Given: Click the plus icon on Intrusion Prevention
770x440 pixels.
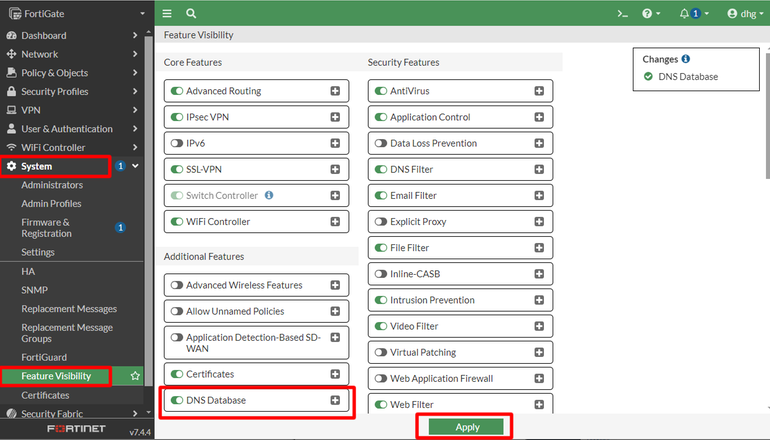Looking at the screenshot, I should pyautogui.click(x=539, y=300).
